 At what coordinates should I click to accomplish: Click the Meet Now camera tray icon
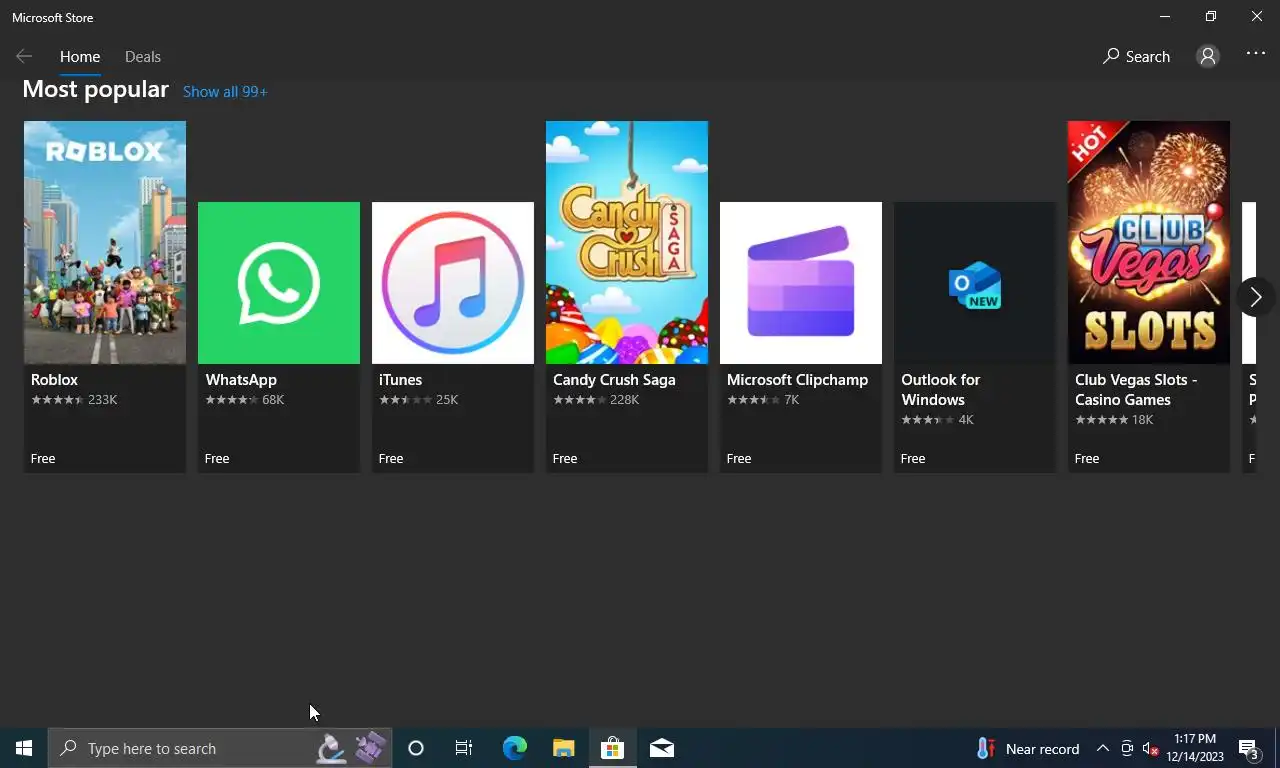pyautogui.click(x=1127, y=748)
